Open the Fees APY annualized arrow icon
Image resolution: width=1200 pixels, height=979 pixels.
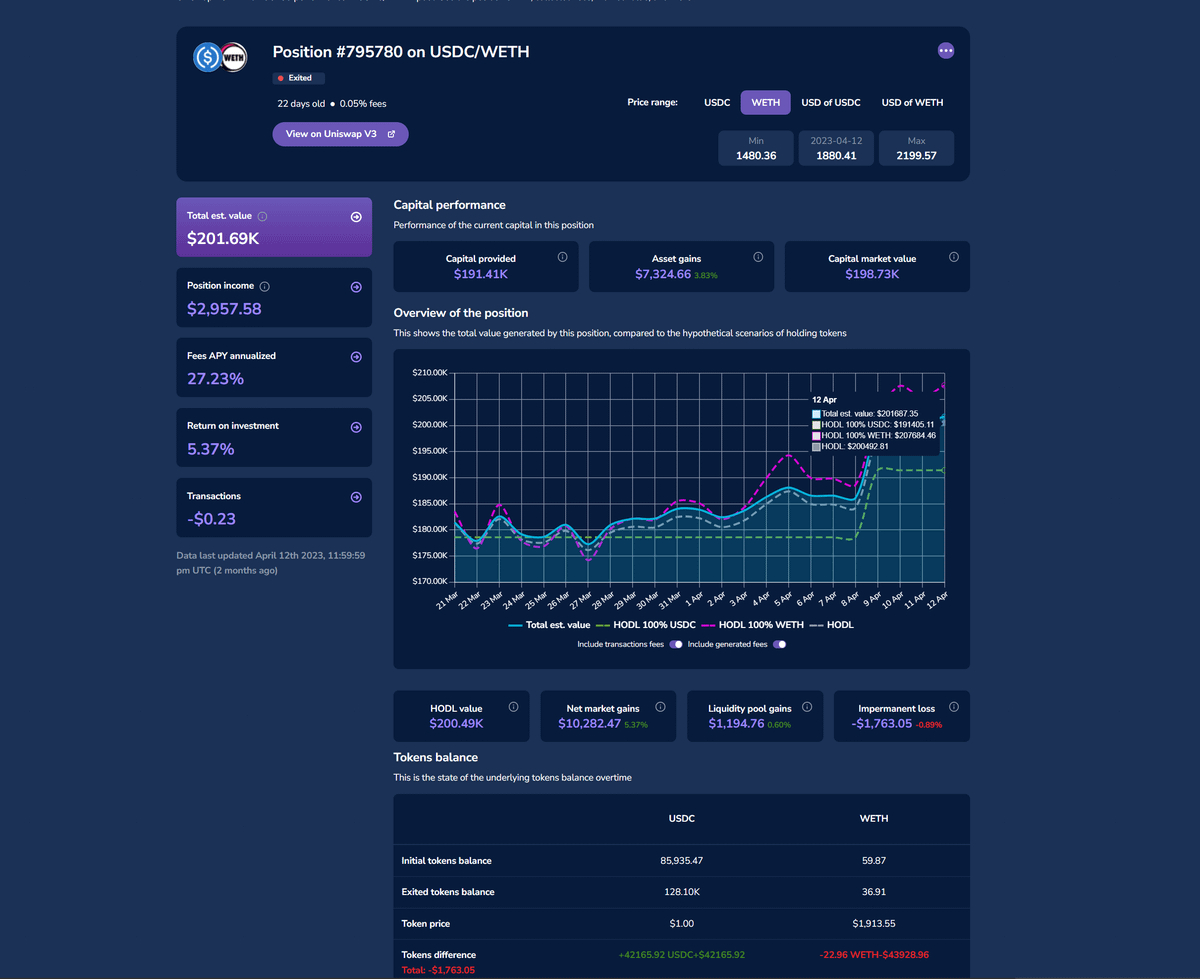(x=356, y=357)
